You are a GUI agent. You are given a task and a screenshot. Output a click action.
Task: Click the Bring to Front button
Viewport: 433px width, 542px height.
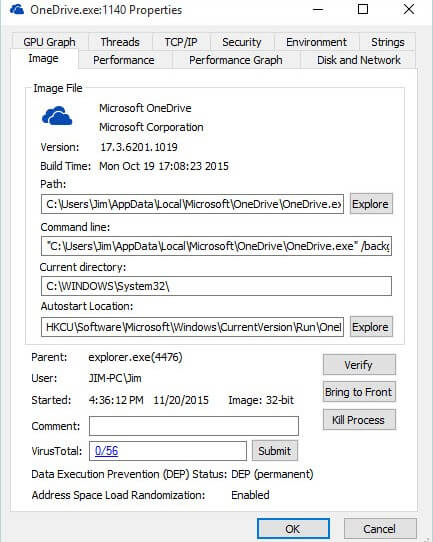359,392
